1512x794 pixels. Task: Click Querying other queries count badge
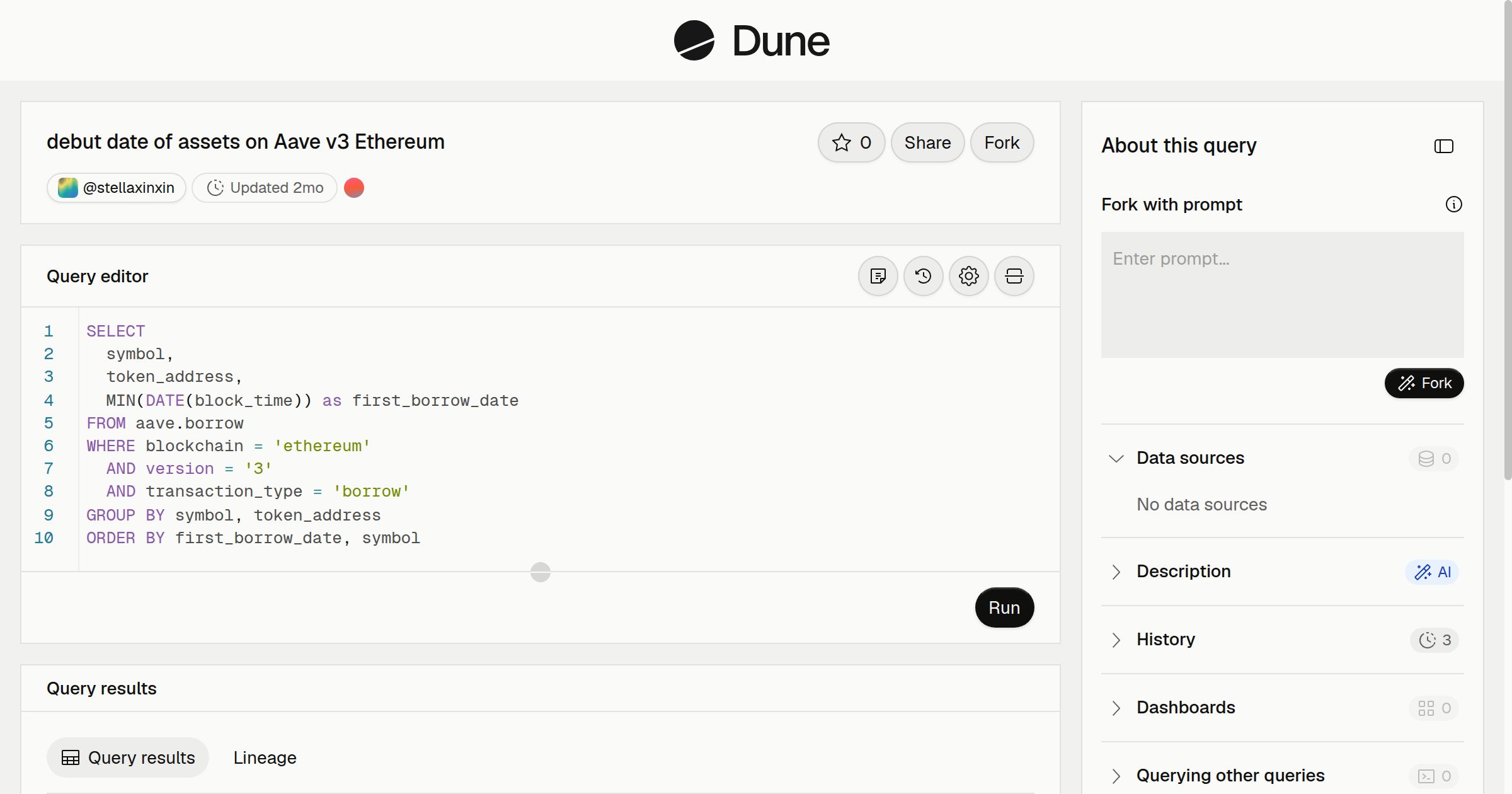1434,776
